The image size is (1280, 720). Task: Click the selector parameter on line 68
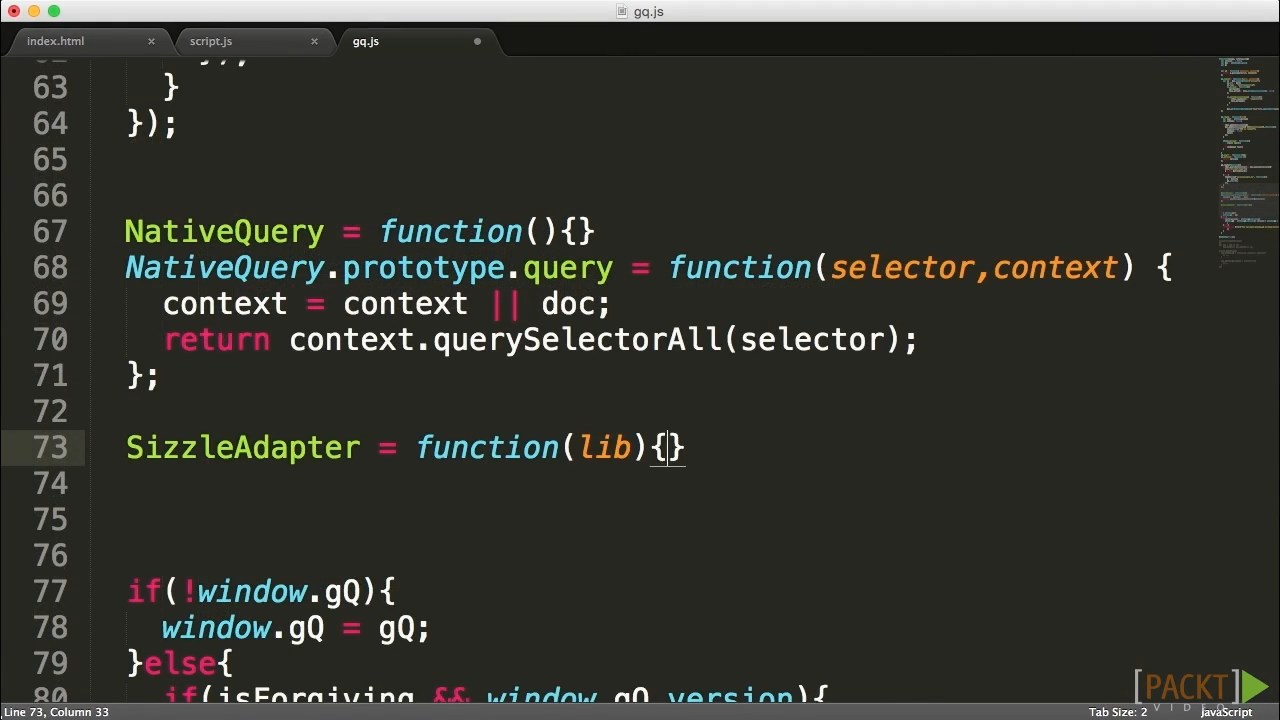902,268
